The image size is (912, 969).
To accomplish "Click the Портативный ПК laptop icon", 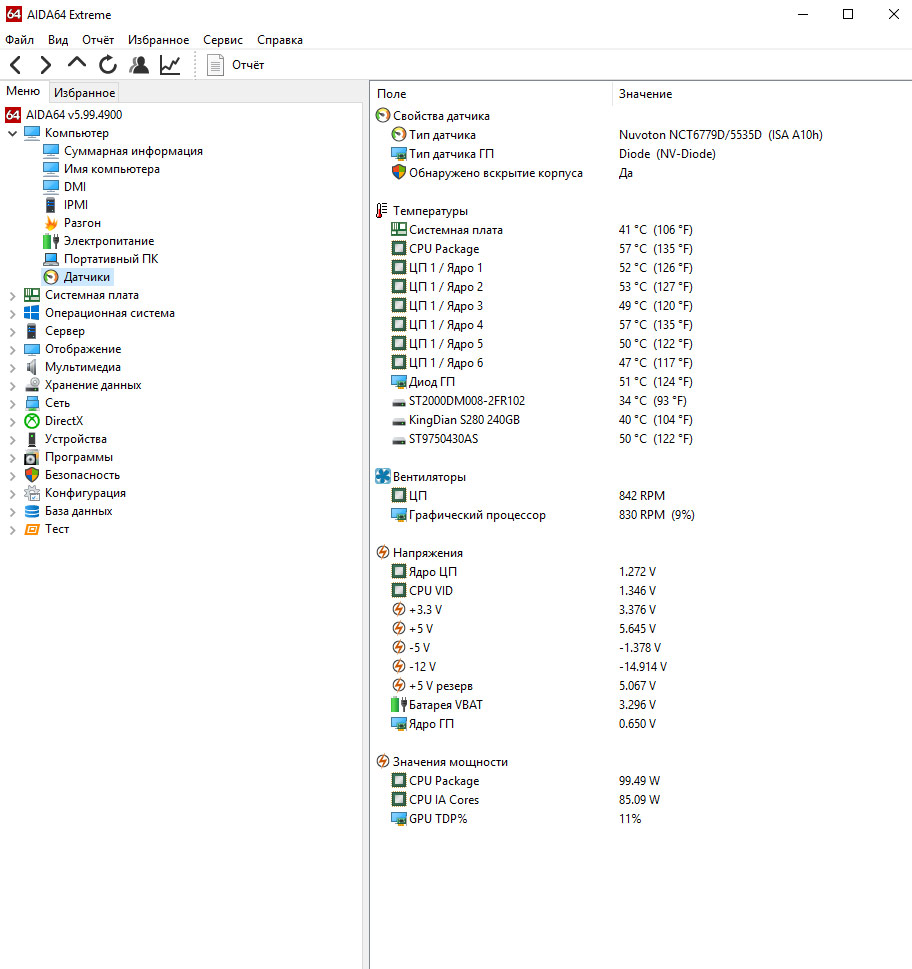I will [51, 259].
